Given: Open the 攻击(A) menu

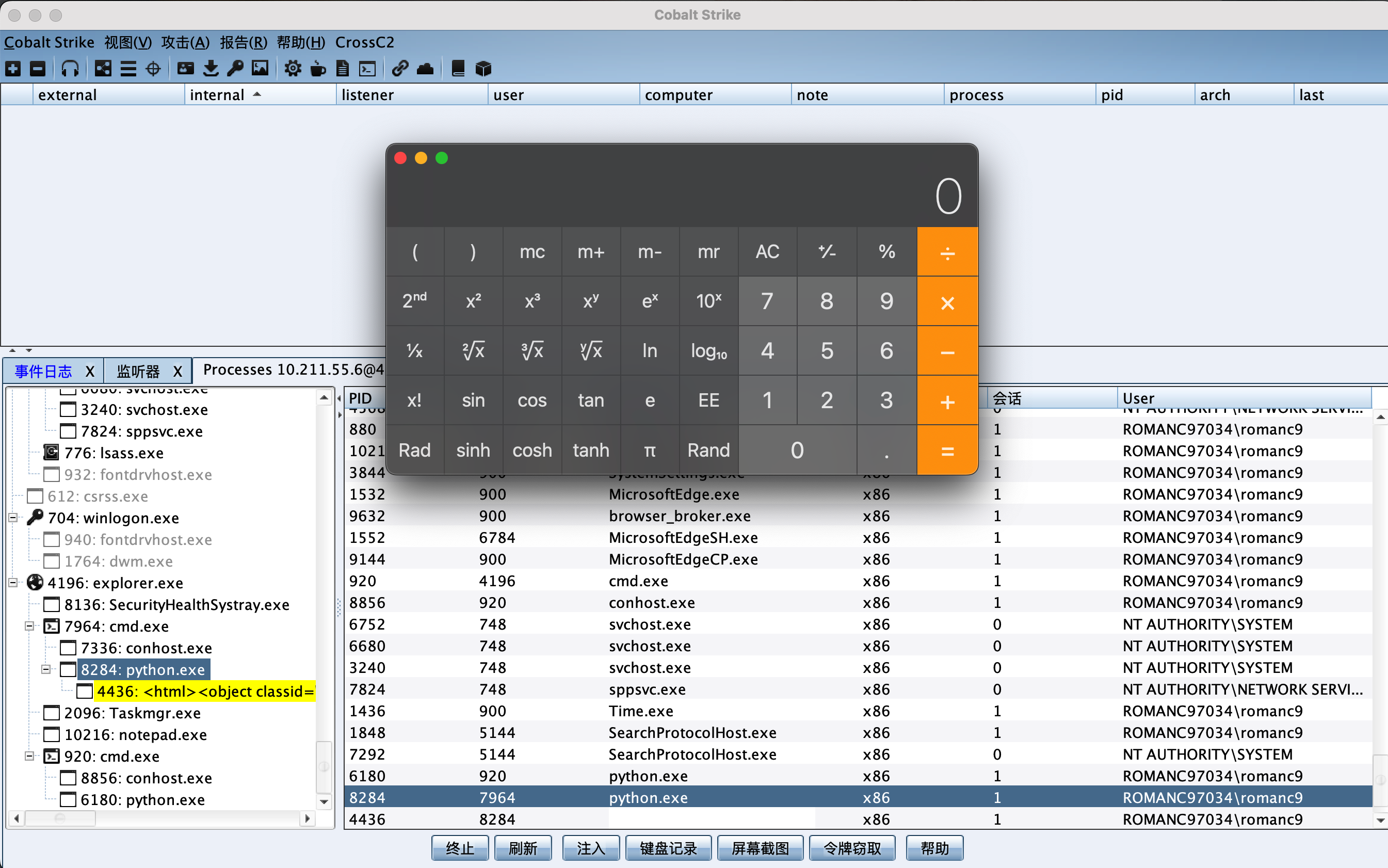Looking at the screenshot, I should coord(185,42).
